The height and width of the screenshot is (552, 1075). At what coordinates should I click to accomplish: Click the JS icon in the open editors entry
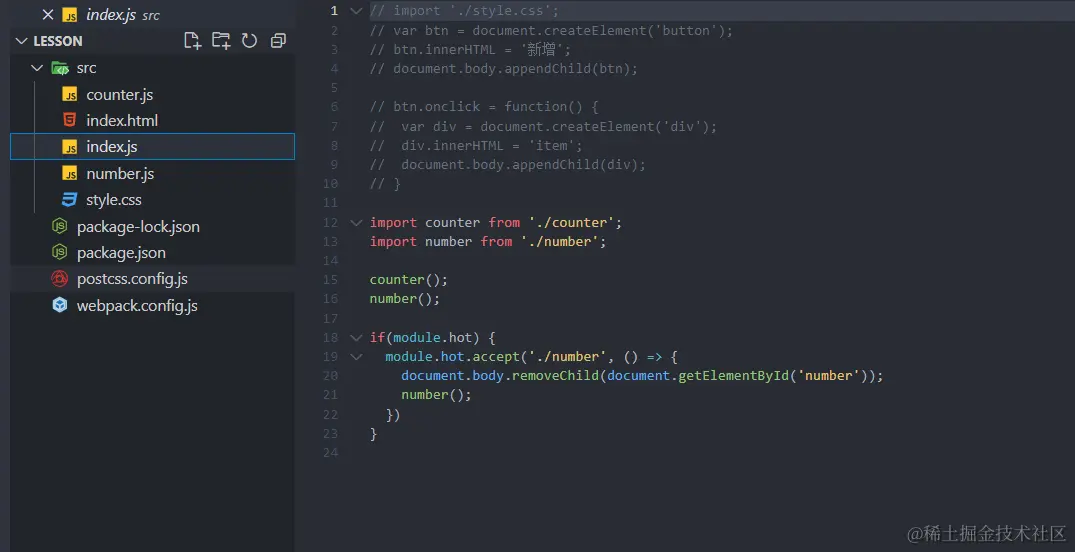point(69,15)
